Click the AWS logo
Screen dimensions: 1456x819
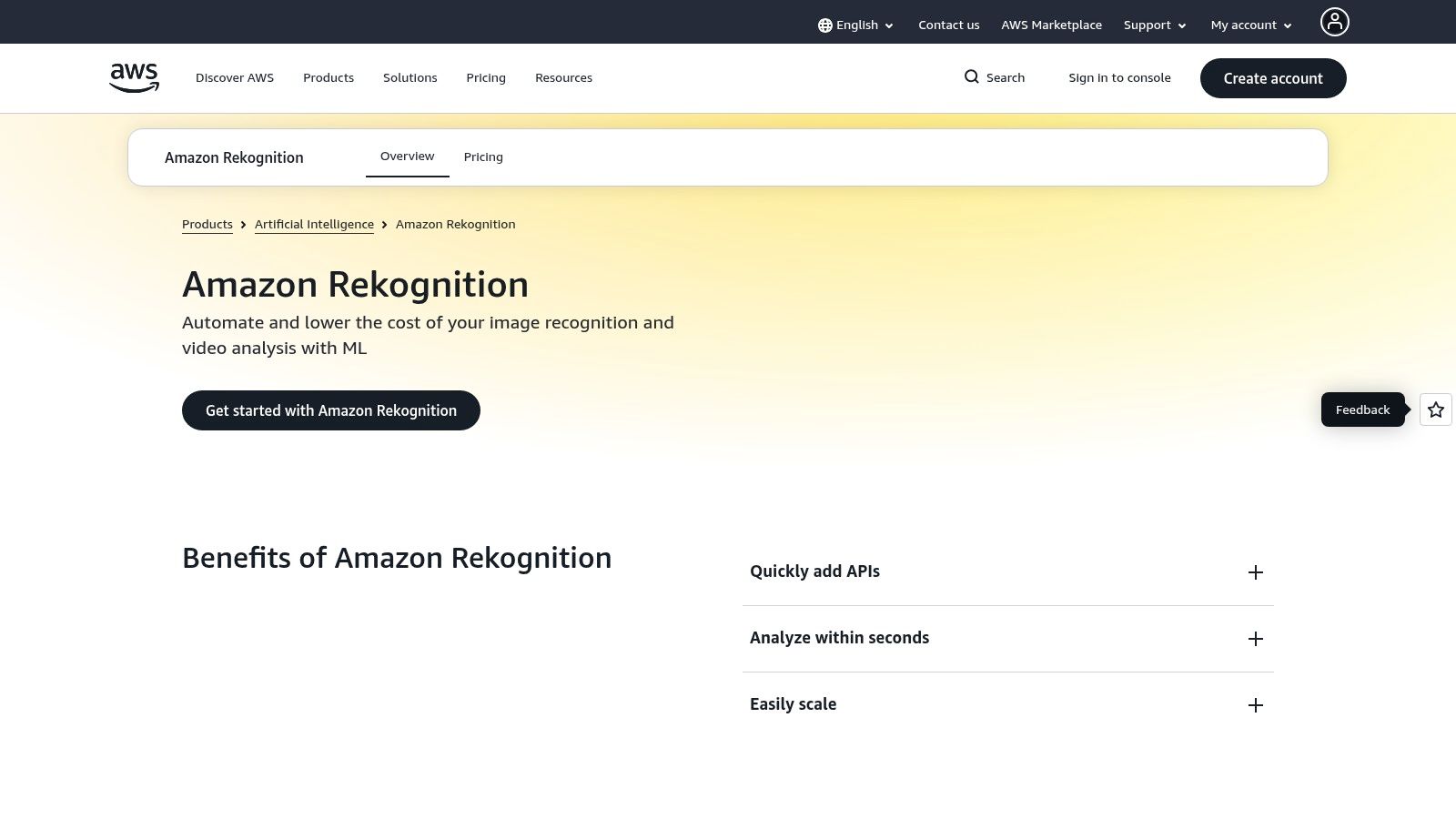point(134,77)
